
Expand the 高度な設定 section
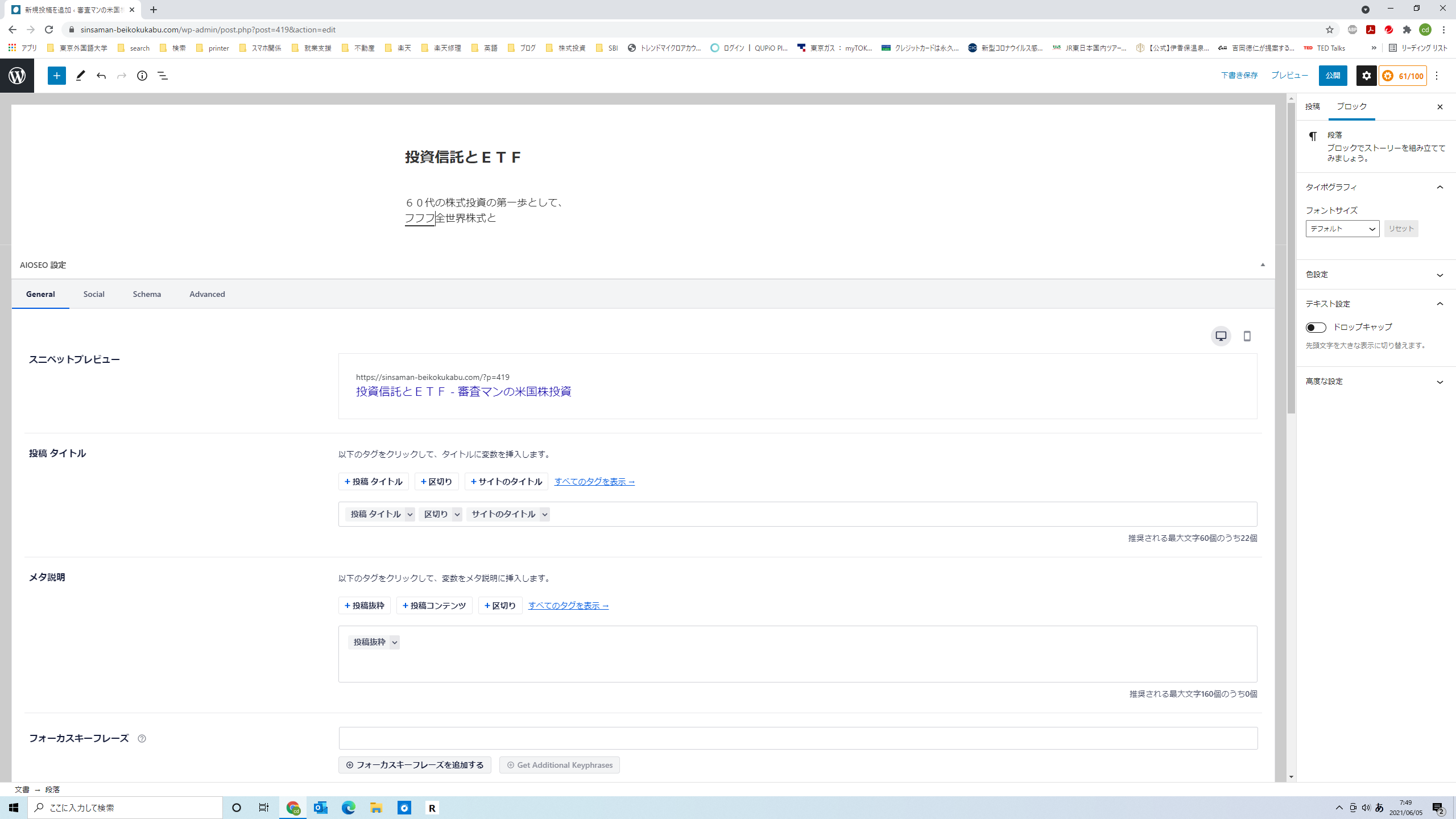click(1375, 382)
